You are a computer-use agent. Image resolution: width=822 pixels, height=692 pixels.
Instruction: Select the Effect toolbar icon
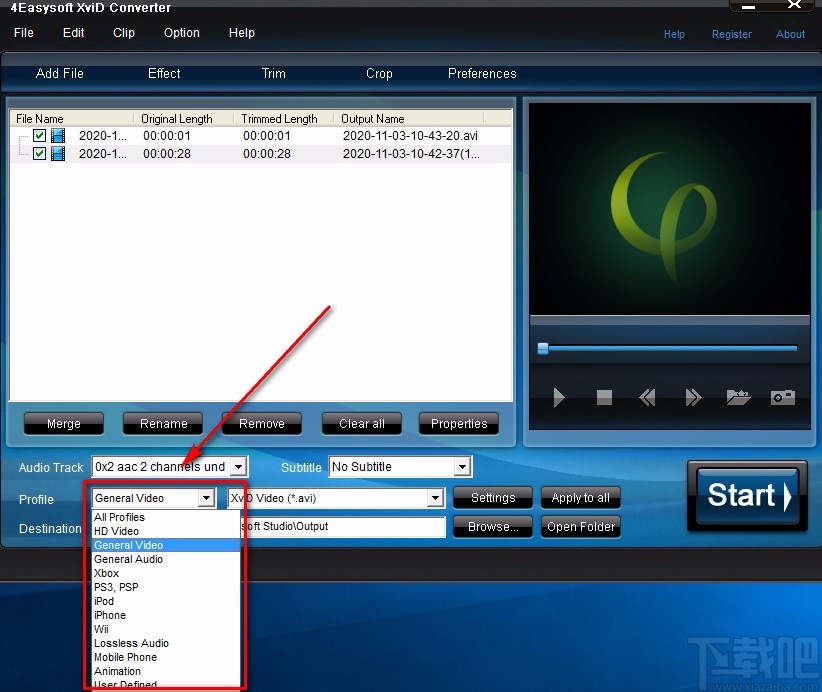163,73
